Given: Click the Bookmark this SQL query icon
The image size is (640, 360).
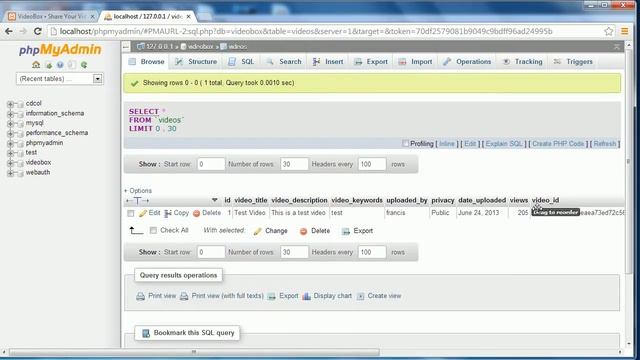Looking at the screenshot, I should point(146,333).
